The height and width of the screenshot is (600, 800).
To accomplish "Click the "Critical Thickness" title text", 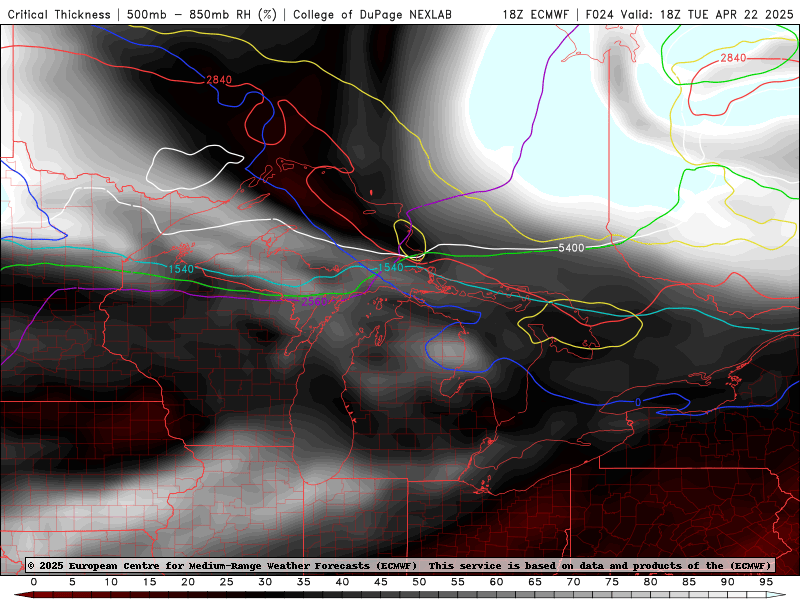I will tap(59, 15).
